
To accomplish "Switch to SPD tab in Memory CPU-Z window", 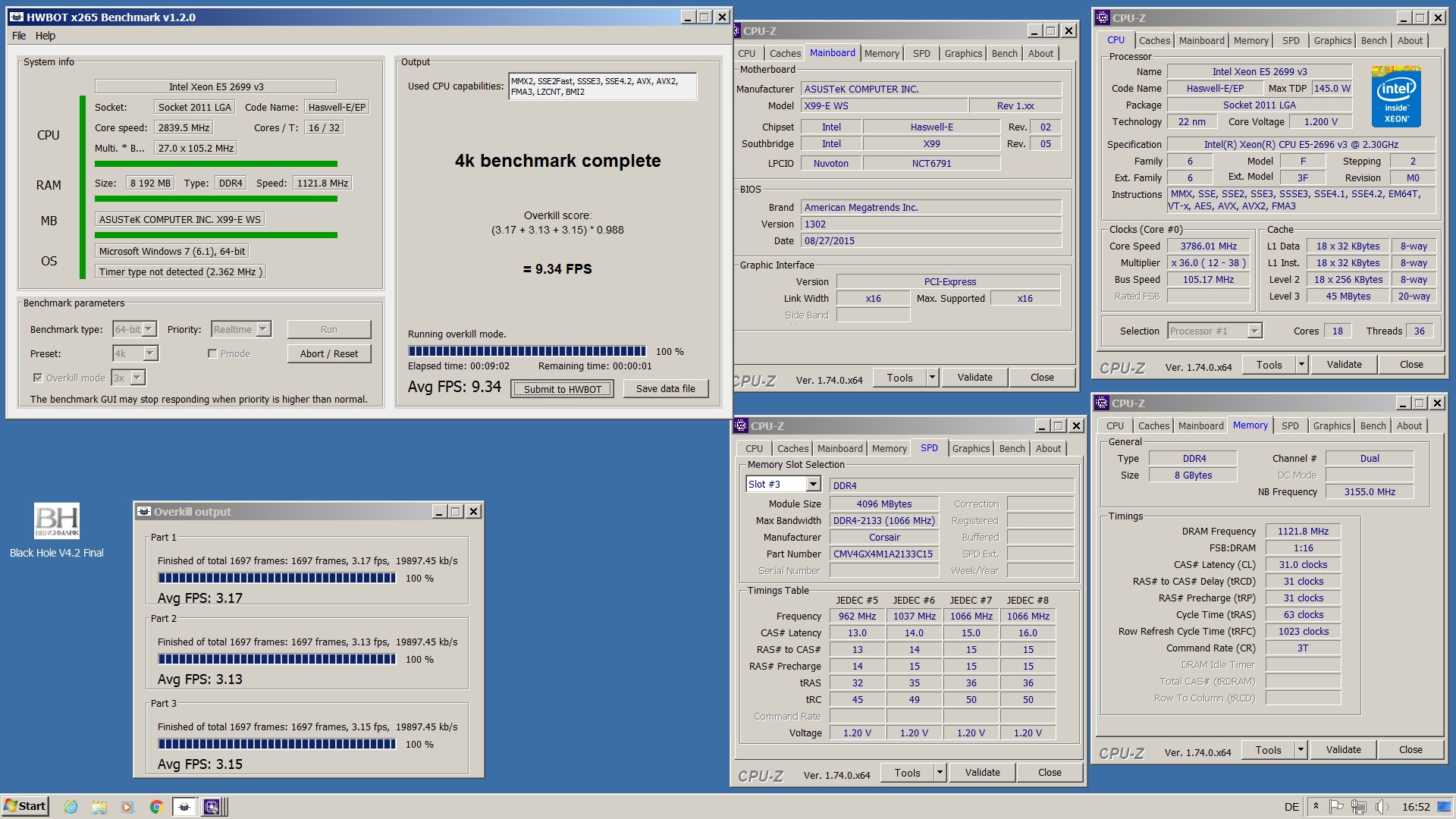I will click(x=1290, y=425).
